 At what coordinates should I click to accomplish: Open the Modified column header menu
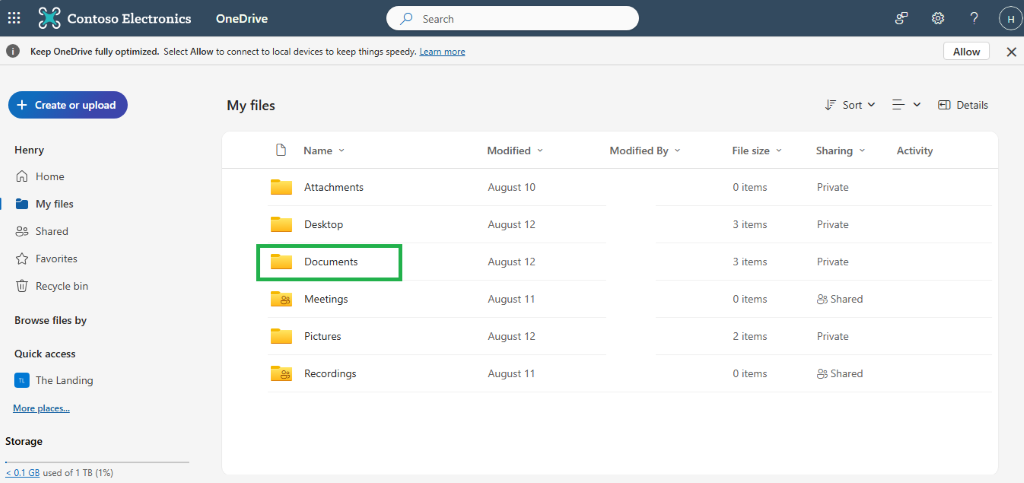click(x=515, y=151)
